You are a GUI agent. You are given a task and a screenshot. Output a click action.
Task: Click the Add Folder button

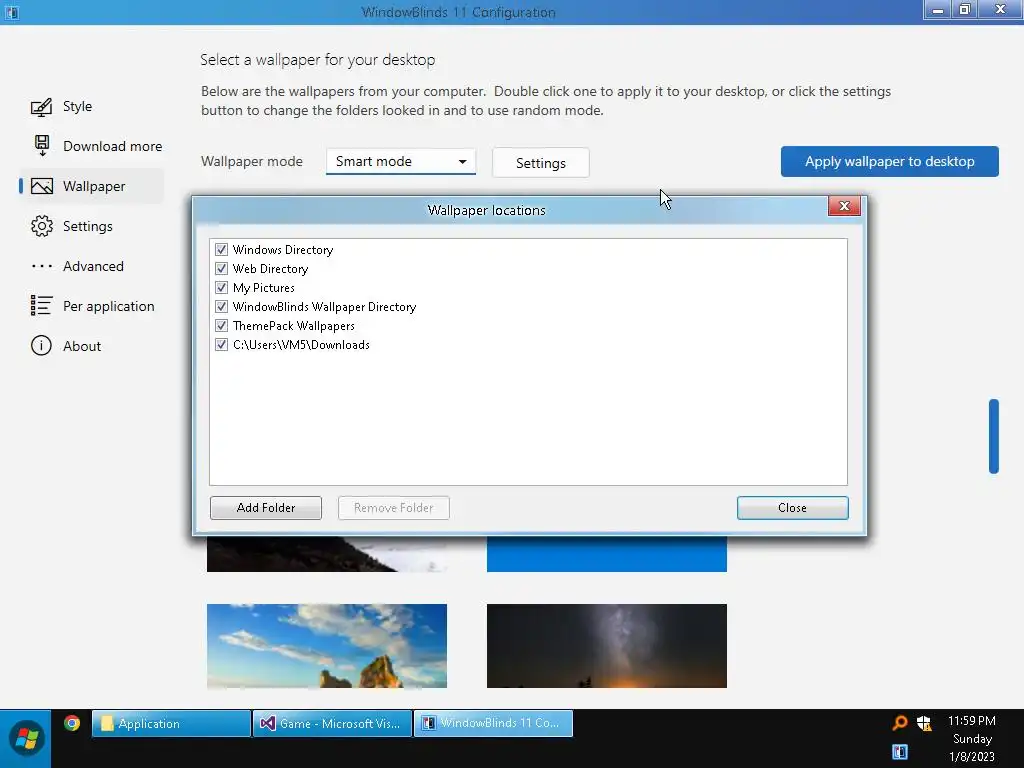click(266, 507)
